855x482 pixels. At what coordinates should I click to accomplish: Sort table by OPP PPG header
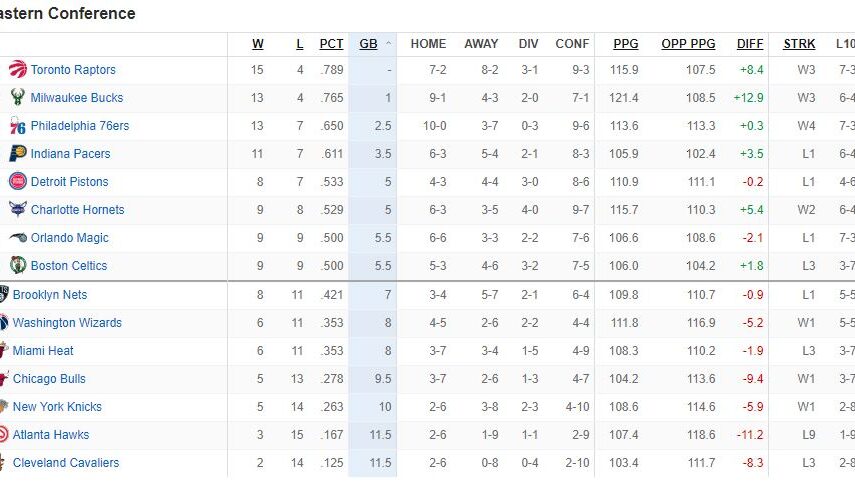688,44
